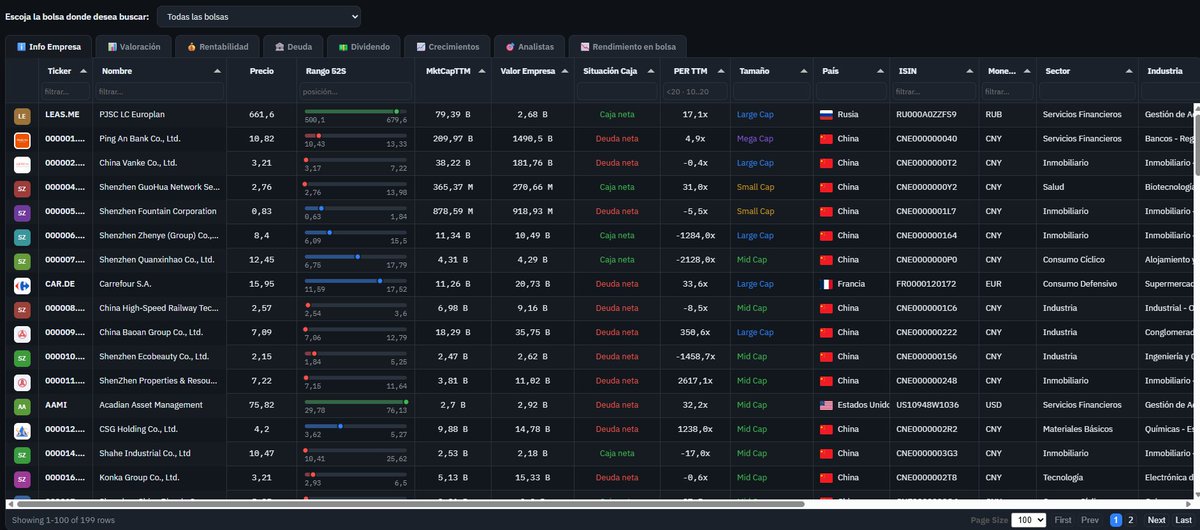The width and height of the screenshot is (1200, 530).
Task: Open the Dividendo tab
Action: pos(364,46)
